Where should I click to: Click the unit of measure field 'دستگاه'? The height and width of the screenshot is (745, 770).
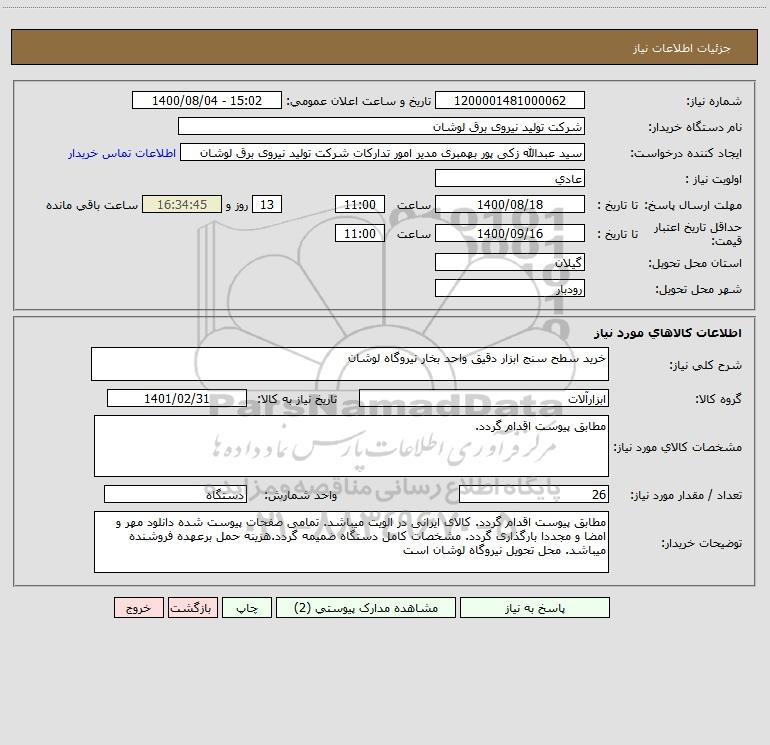[175, 494]
